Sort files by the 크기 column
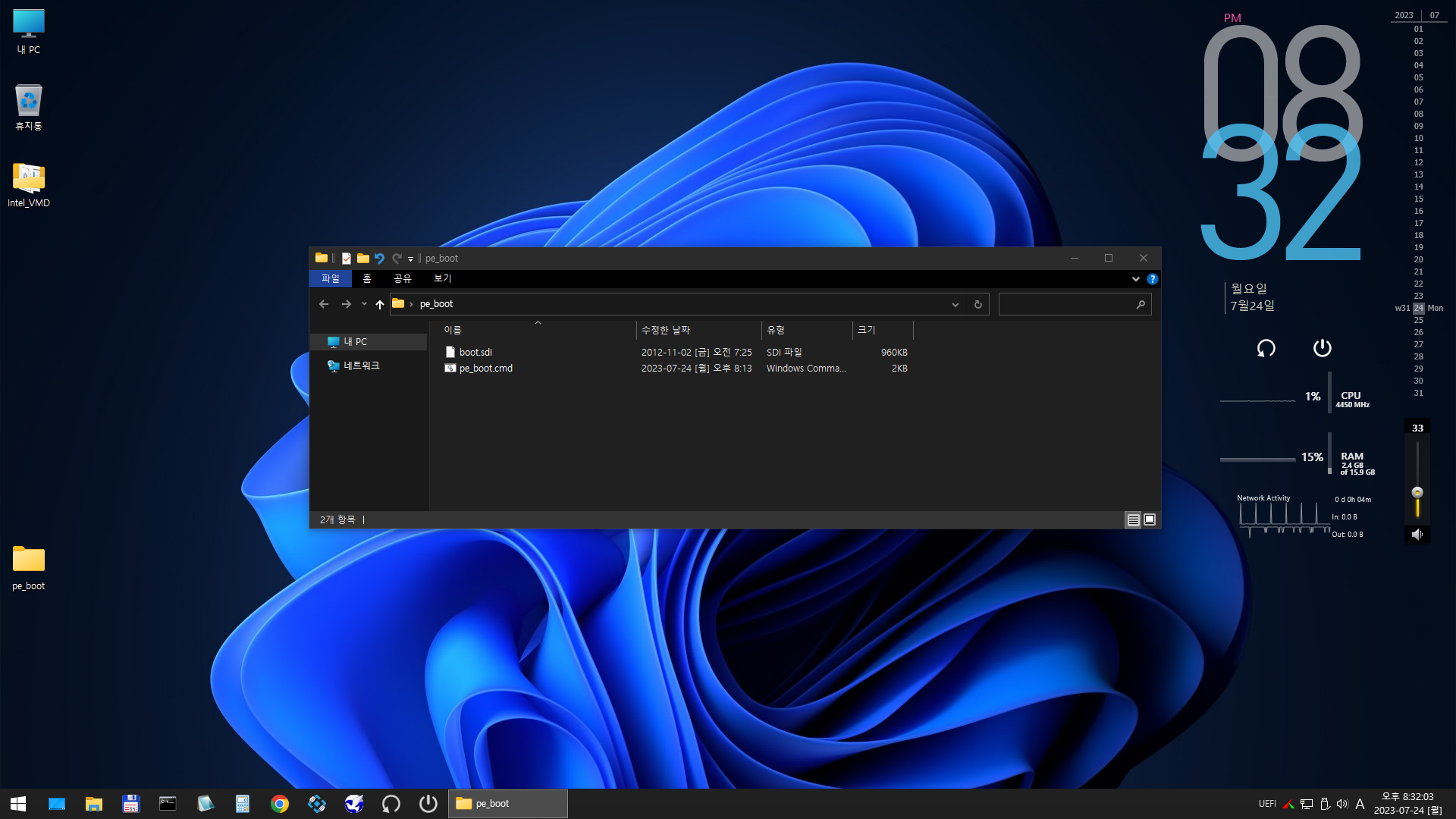 [x=883, y=330]
